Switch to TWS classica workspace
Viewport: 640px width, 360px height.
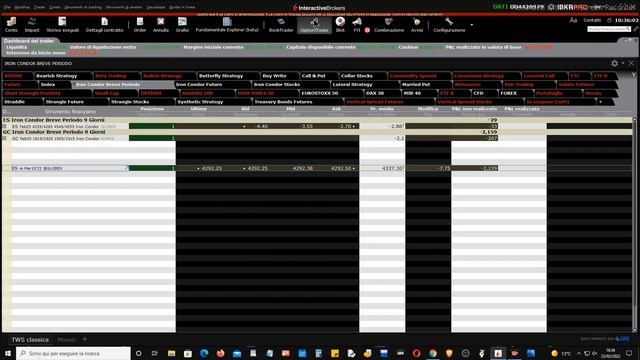pyautogui.click(x=30, y=340)
